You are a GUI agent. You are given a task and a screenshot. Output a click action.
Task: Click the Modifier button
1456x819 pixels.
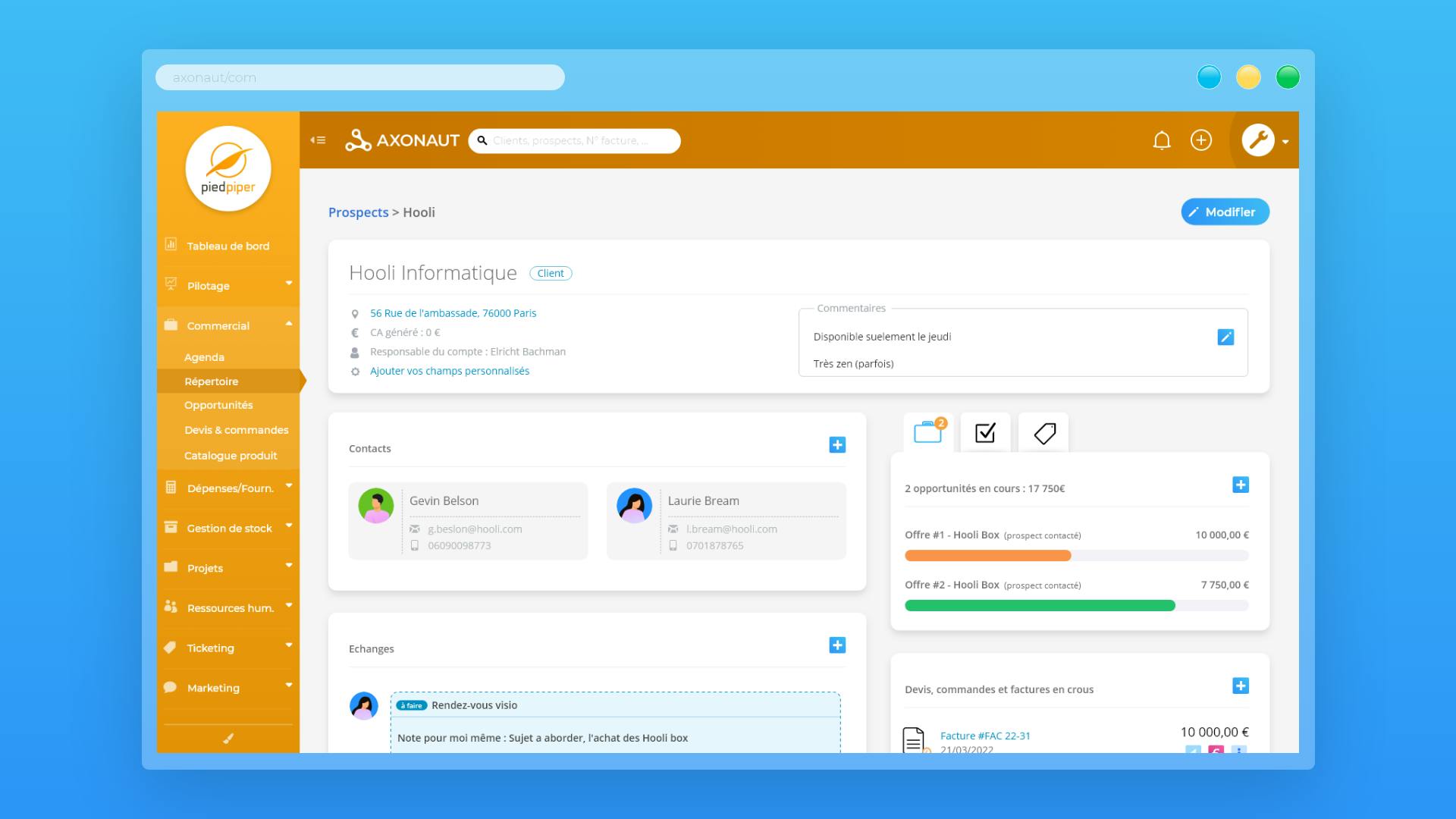point(1225,212)
